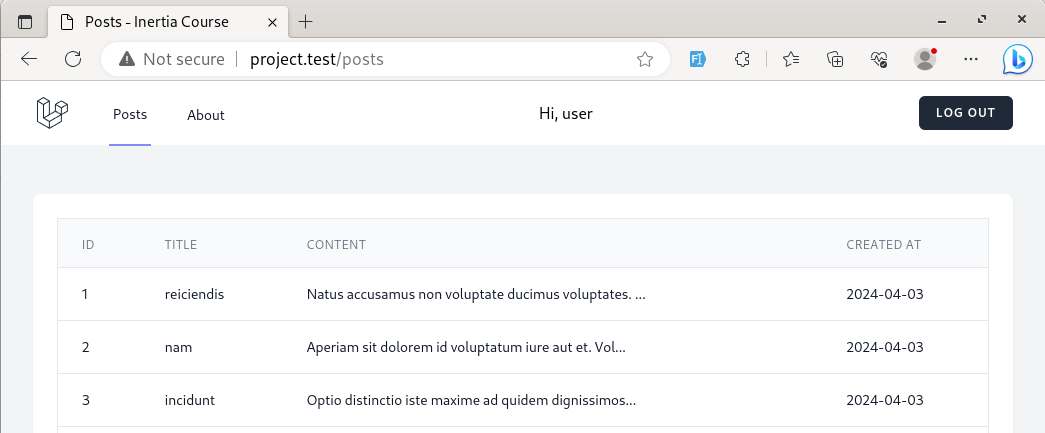This screenshot has width=1045, height=433.
Task: Open the Settings and more menu
Action: coord(971,59)
